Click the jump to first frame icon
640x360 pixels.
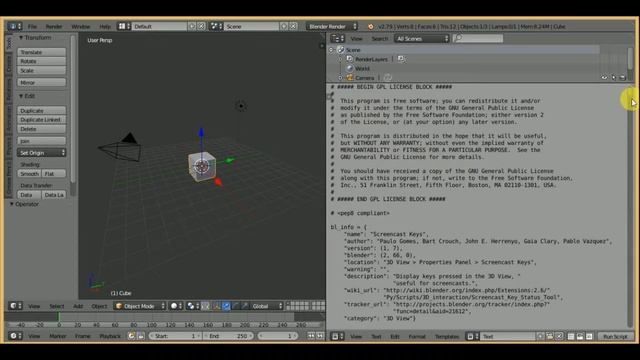[x=311, y=336]
